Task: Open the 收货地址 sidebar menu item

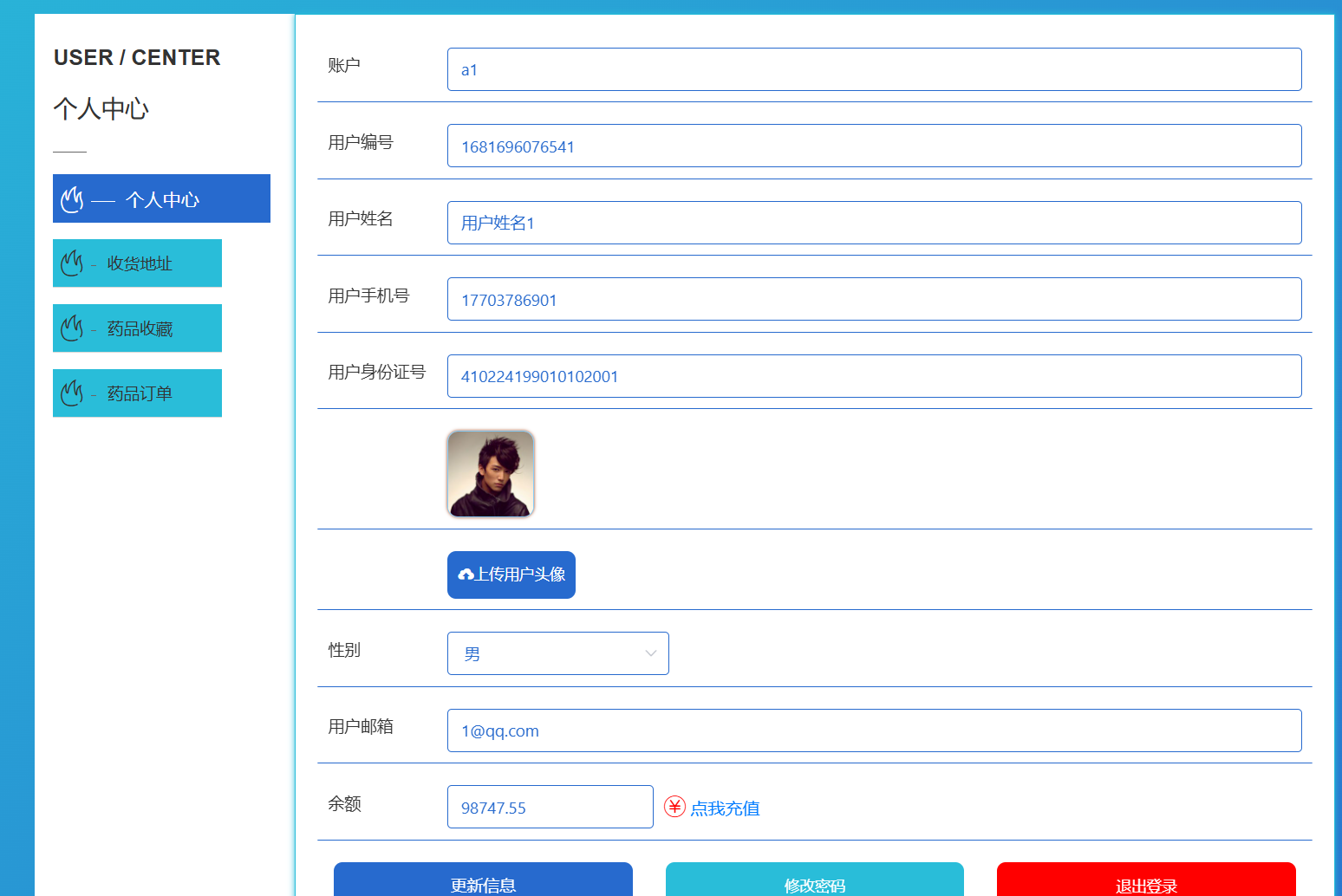Action: pyautogui.click(x=137, y=263)
